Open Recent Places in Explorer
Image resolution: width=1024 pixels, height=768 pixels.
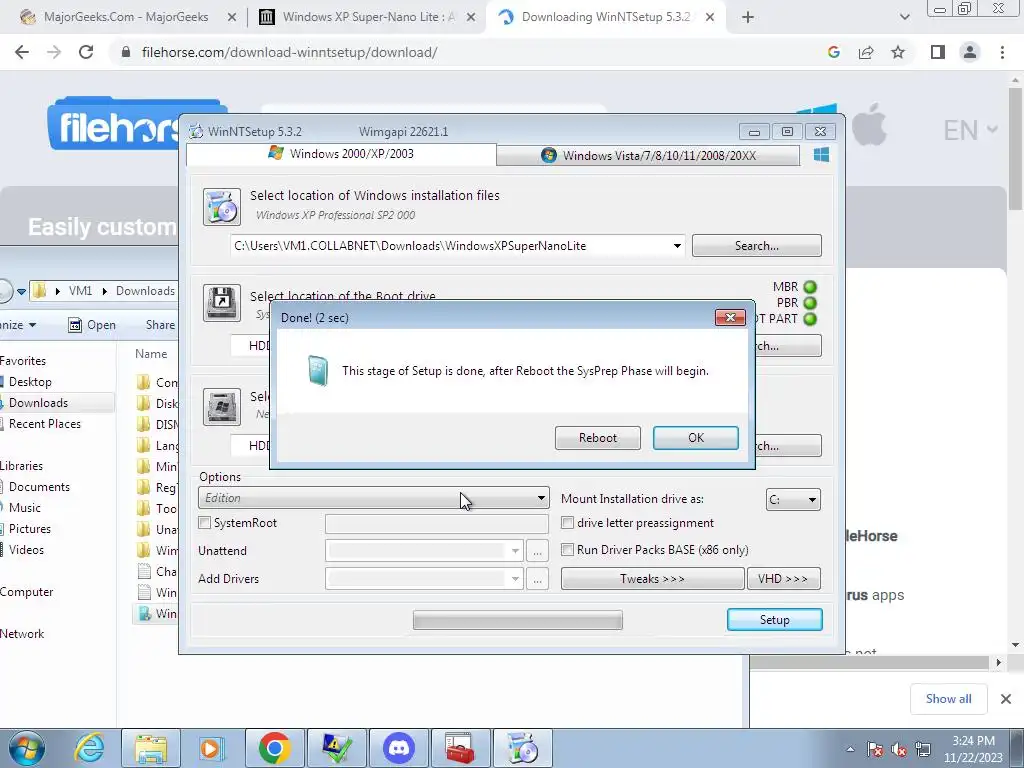coord(44,424)
